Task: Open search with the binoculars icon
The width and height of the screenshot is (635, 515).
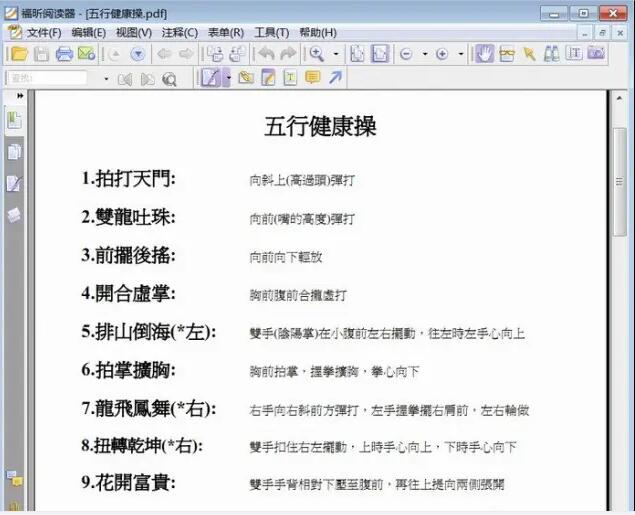Action: coord(551,54)
